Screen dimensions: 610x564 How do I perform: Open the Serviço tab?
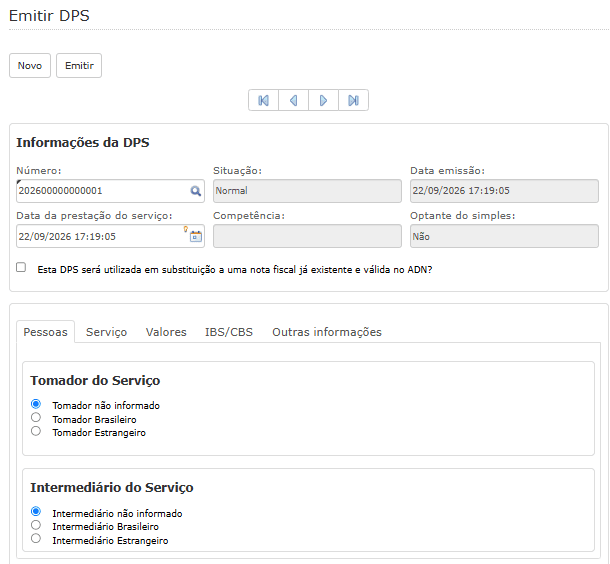pyautogui.click(x=106, y=332)
